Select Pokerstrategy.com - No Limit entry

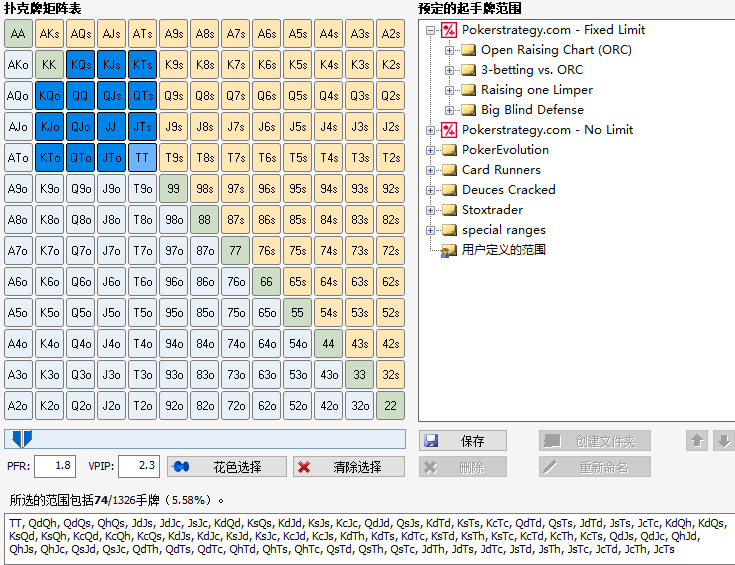click(x=547, y=130)
